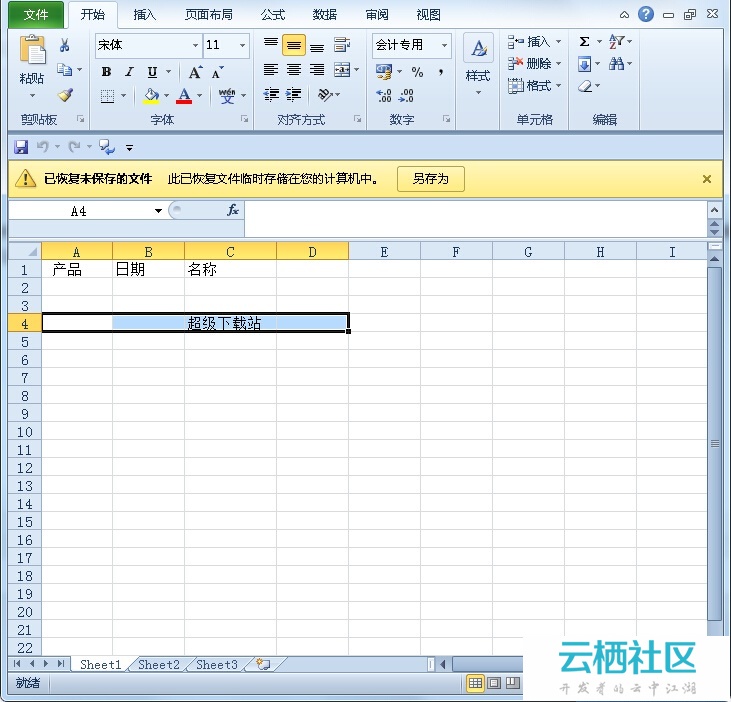Apply percent style
Image resolution: width=731 pixels, height=702 pixels.
pyautogui.click(x=417, y=72)
